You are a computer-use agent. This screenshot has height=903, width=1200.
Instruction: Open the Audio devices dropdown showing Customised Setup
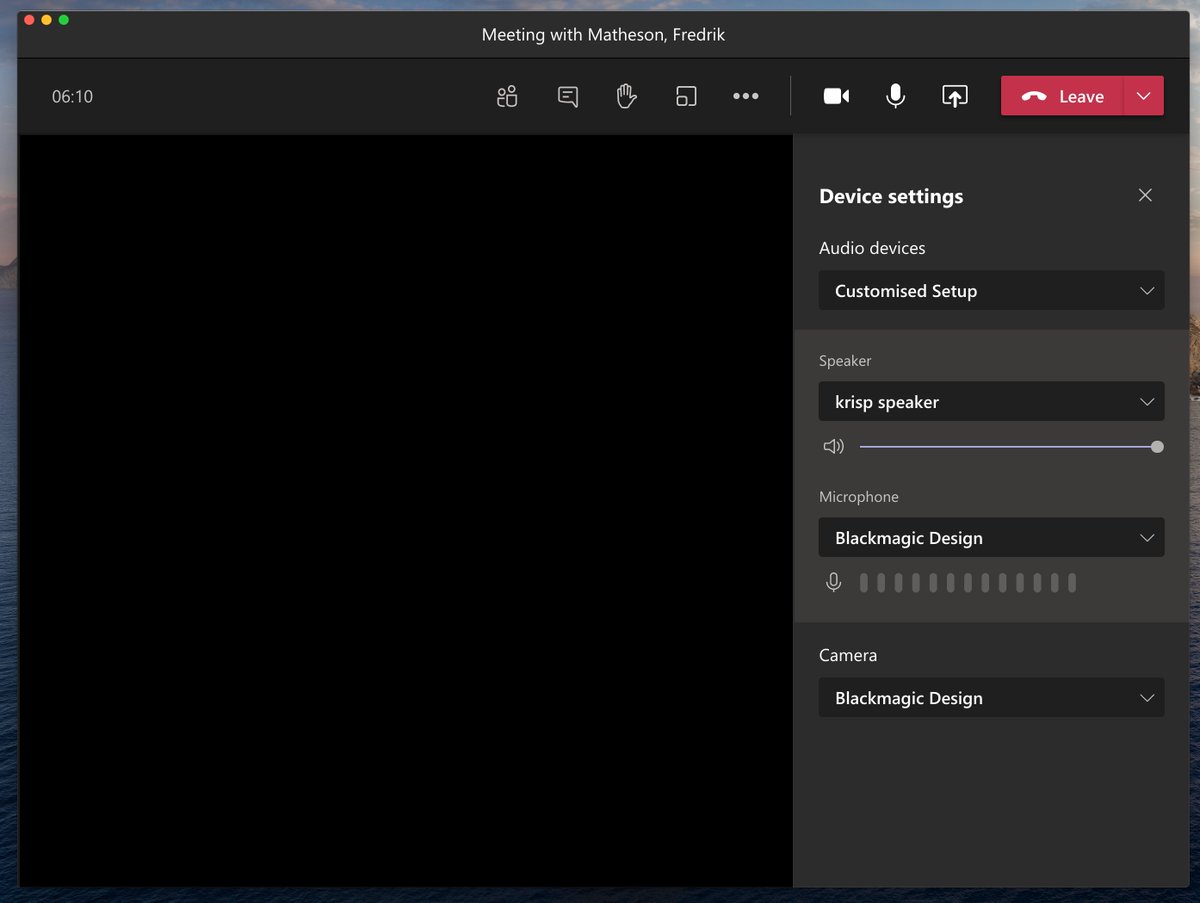[991, 291]
